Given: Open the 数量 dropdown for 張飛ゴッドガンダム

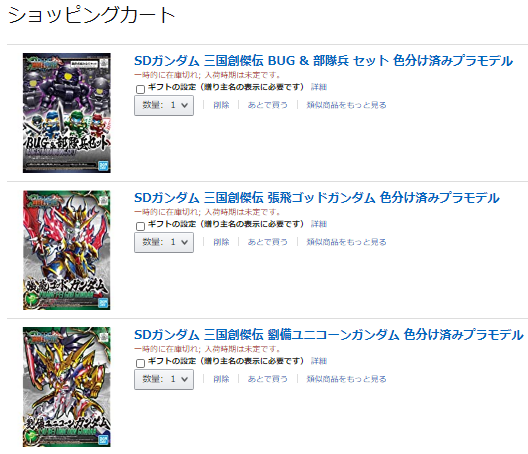Looking at the screenshot, I should pyautogui.click(x=164, y=242).
